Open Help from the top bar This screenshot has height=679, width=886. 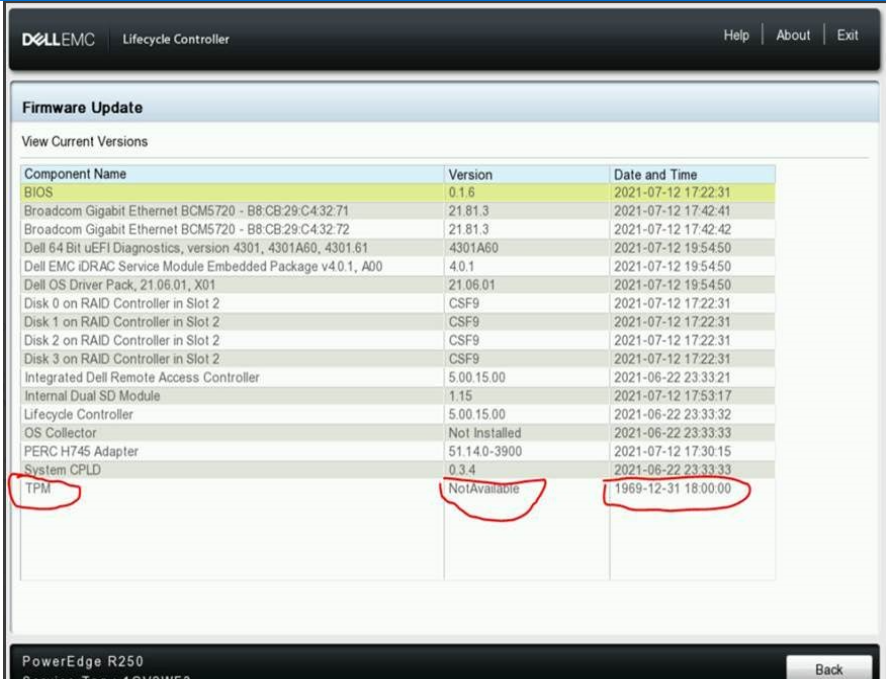tap(738, 34)
